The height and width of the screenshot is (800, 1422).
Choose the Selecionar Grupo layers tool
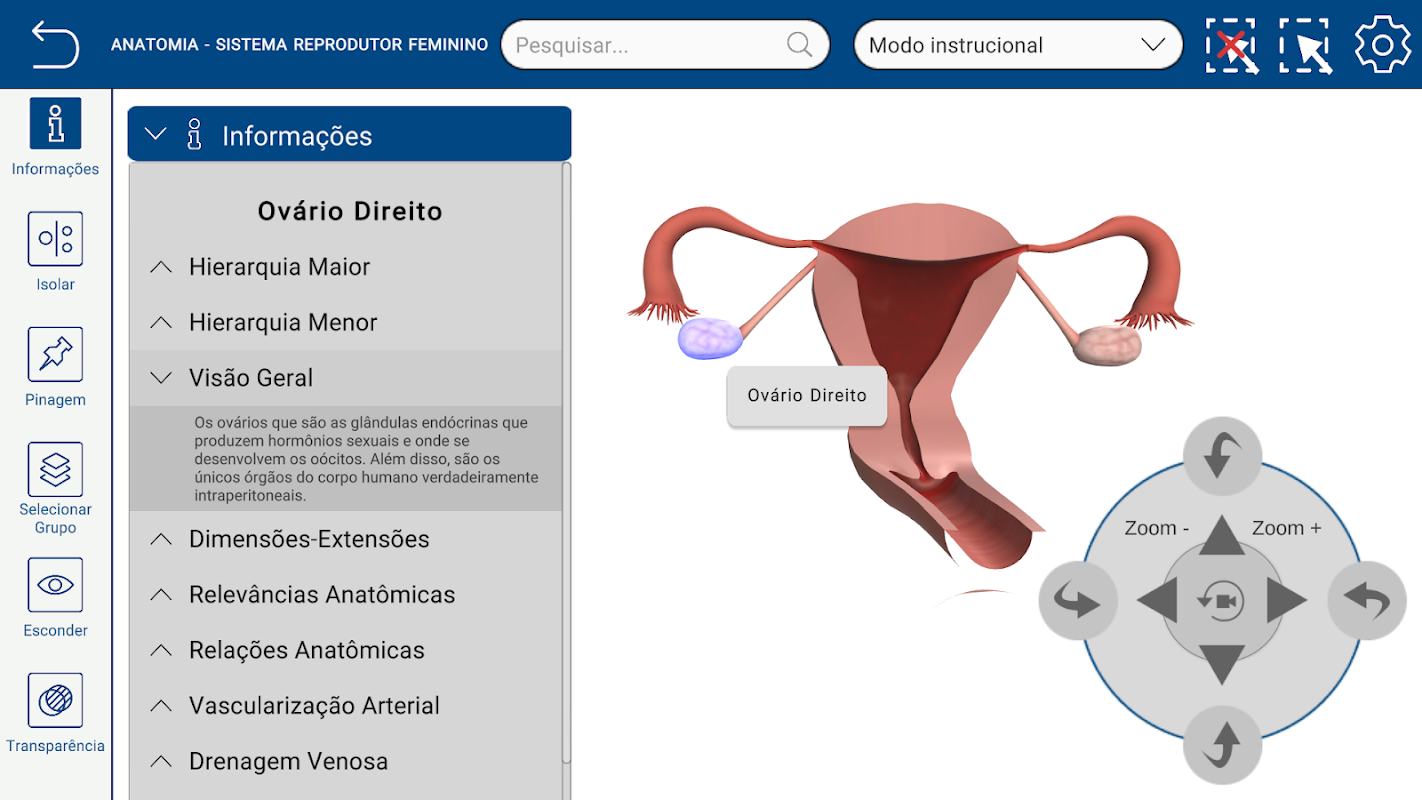[55, 488]
